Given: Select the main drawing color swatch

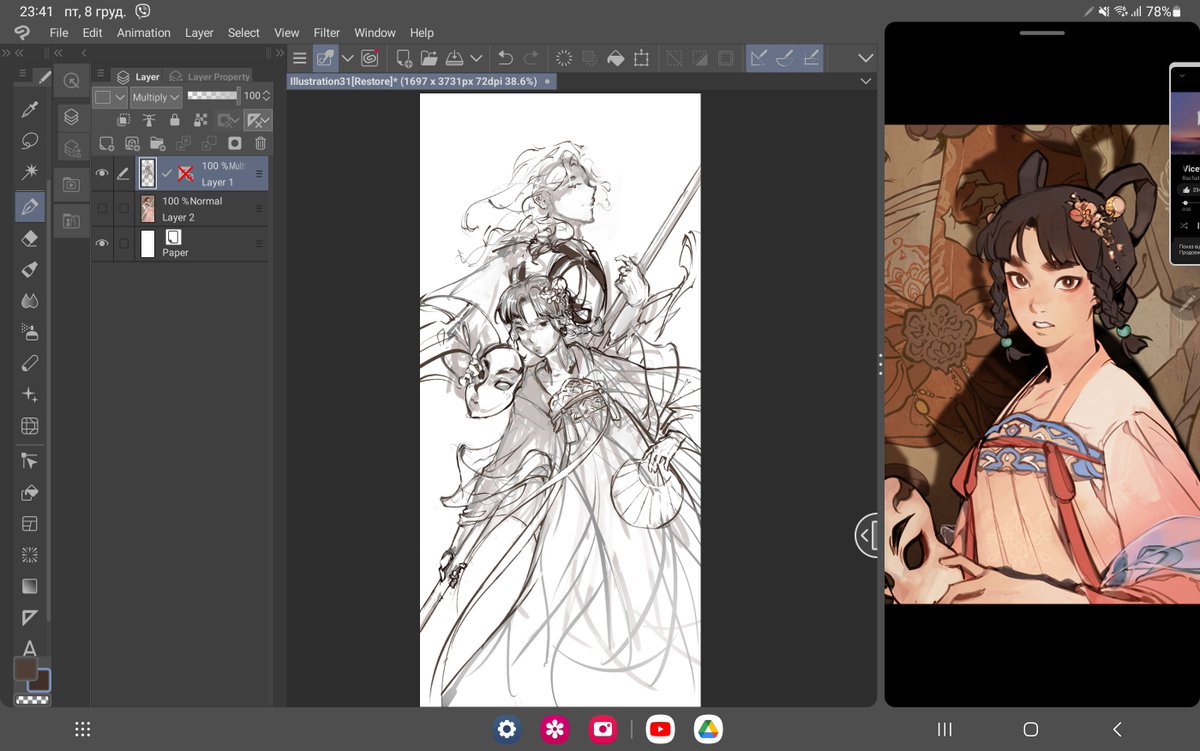Looking at the screenshot, I should coord(25,668).
